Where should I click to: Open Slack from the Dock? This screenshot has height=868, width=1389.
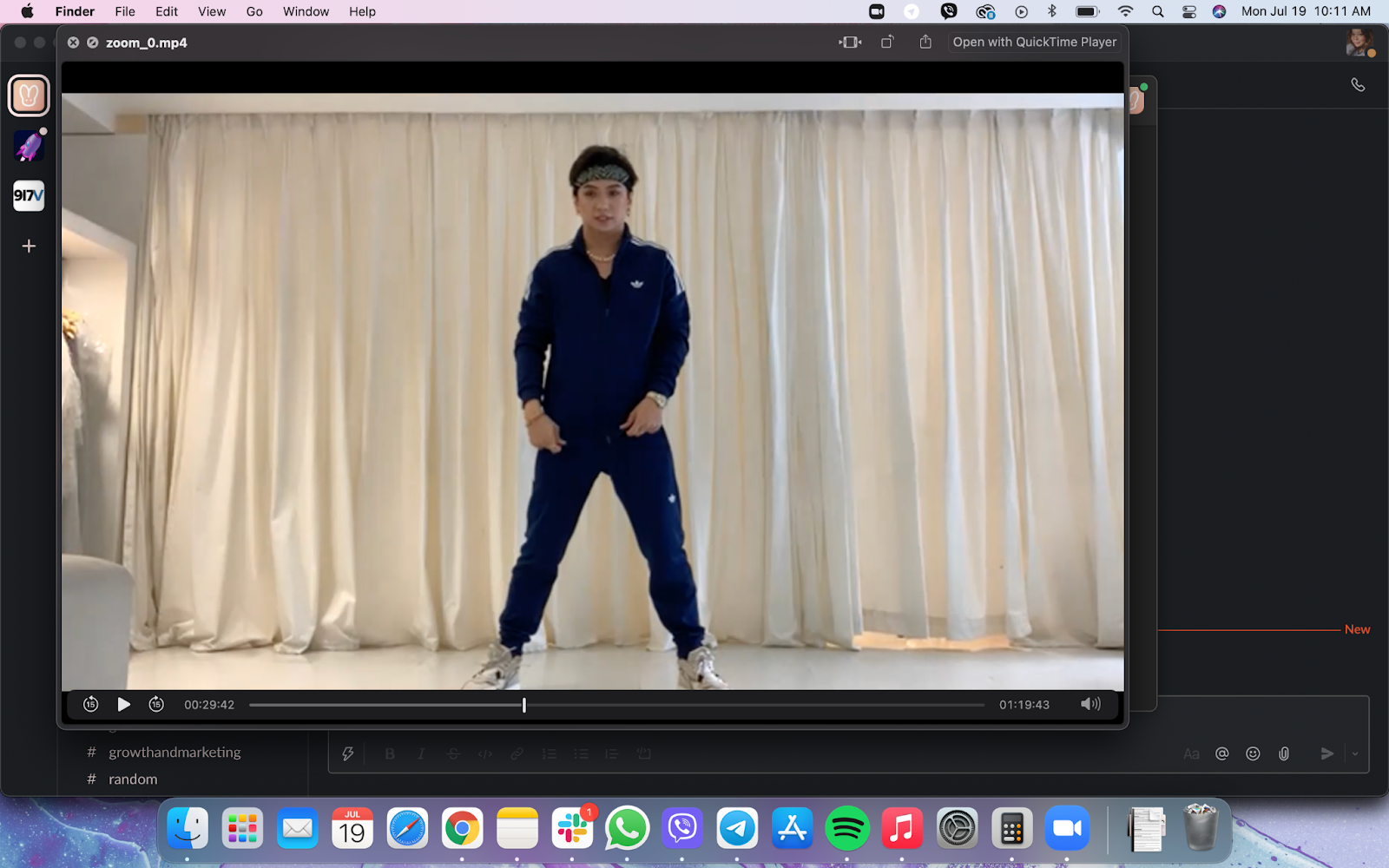tap(572, 829)
